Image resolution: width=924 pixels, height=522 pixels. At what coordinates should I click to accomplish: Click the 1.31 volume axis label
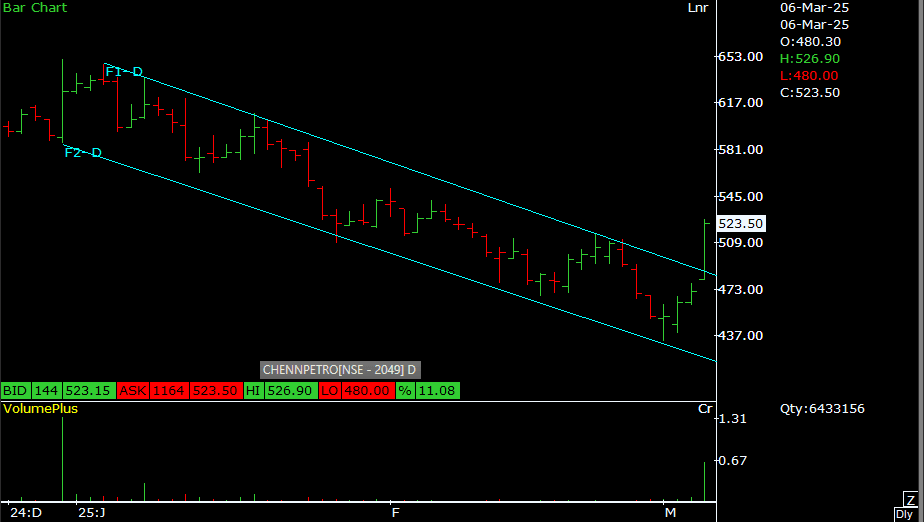pyautogui.click(x=732, y=419)
